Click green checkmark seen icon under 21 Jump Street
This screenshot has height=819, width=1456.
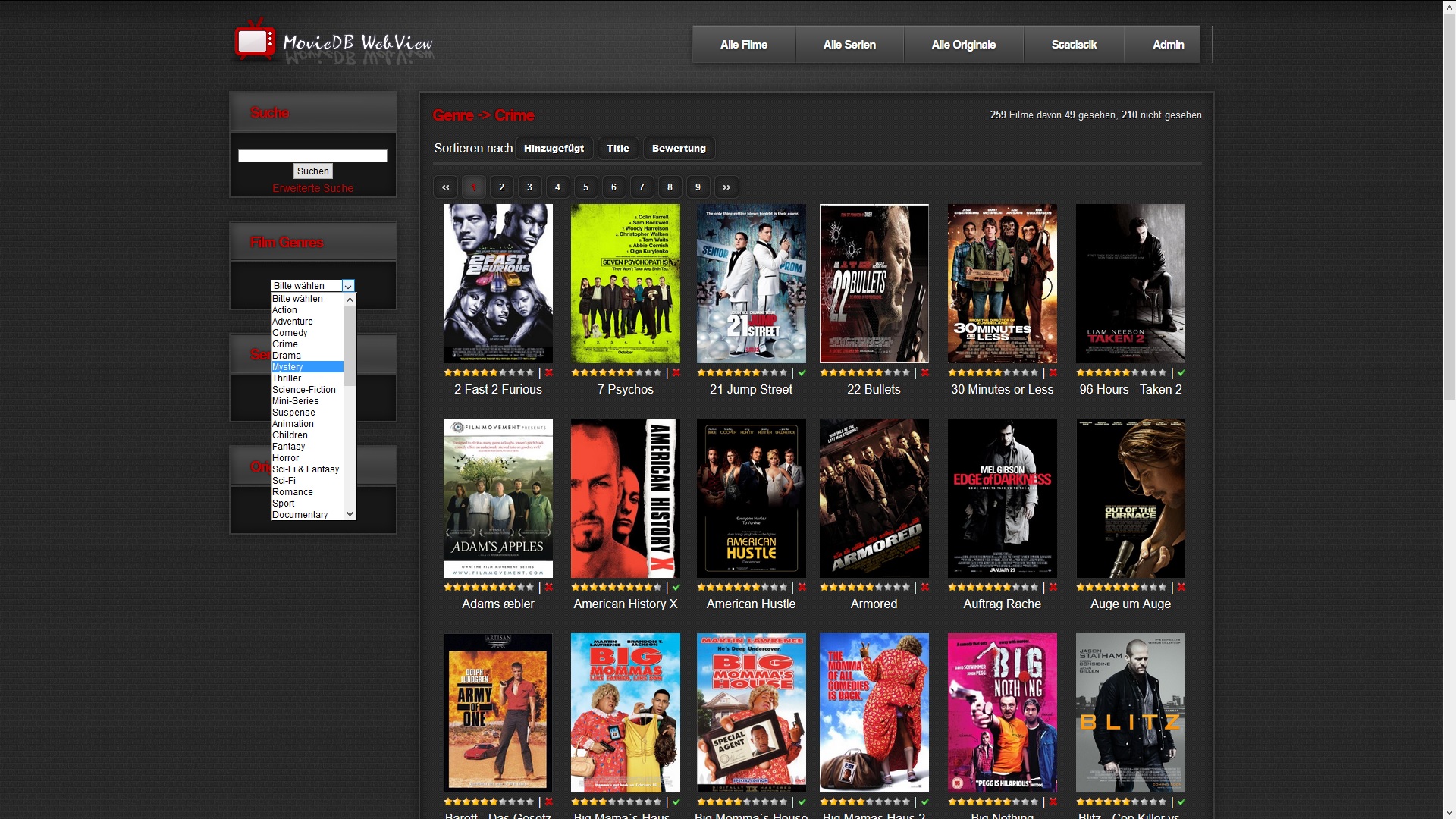point(802,372)
